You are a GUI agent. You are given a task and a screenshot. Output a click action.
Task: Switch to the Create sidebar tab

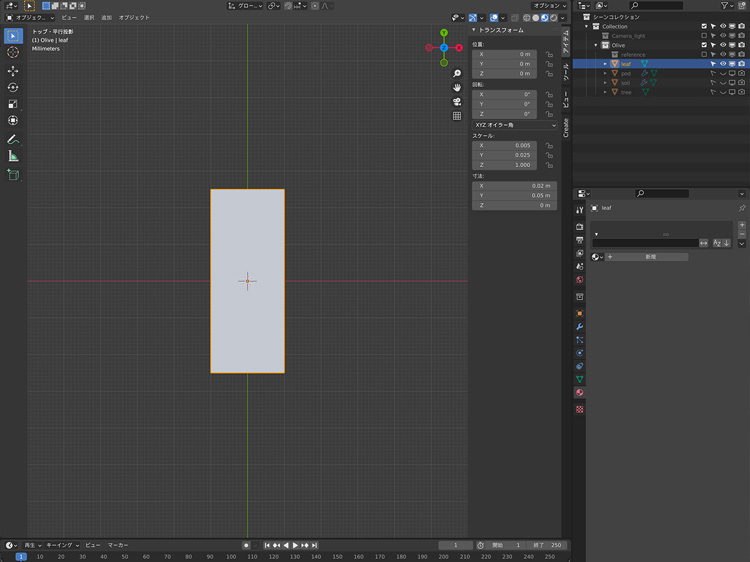(566, 128)
